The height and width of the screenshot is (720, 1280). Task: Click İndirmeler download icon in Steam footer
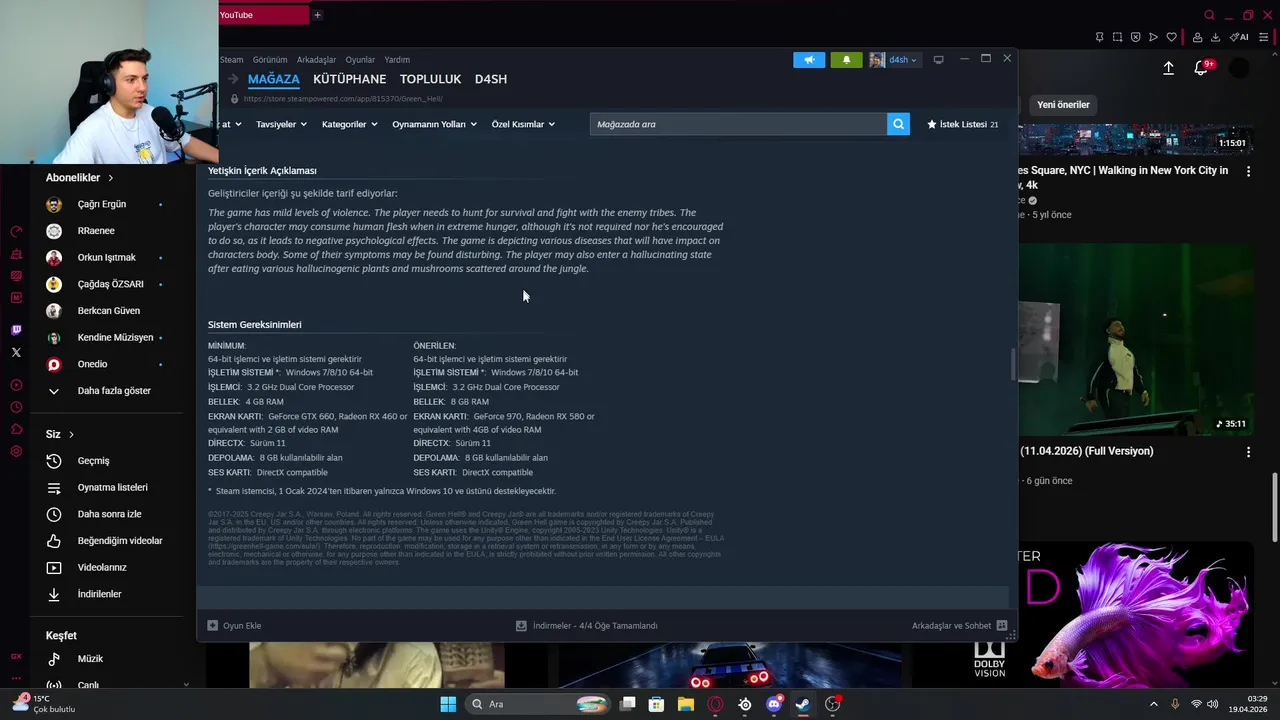point(521,626)
